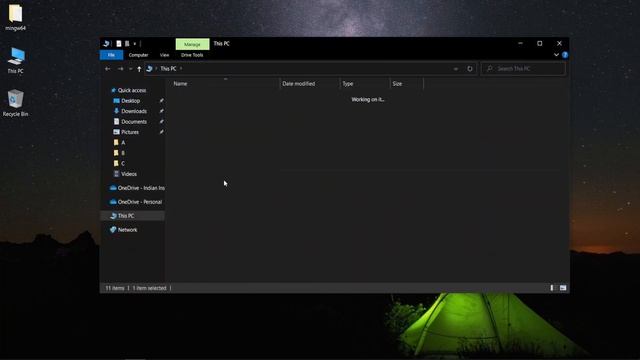The height and width of the screenshot is (360, 640).
Task: Go forward using the Forward arrow
Action: (120, 69)
